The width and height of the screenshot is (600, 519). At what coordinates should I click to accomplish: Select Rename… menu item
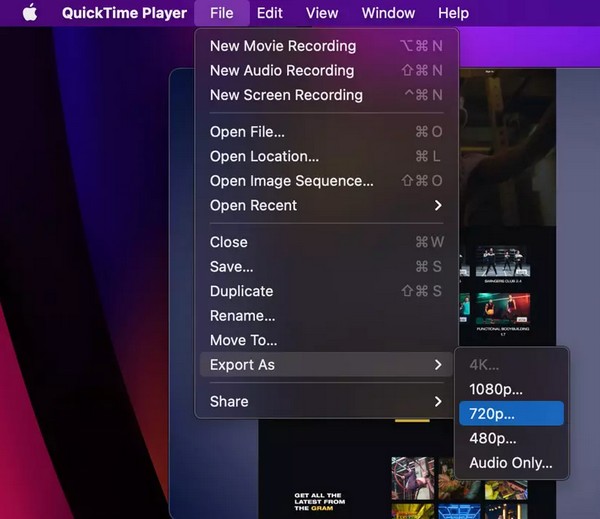(x=326, y=316)
